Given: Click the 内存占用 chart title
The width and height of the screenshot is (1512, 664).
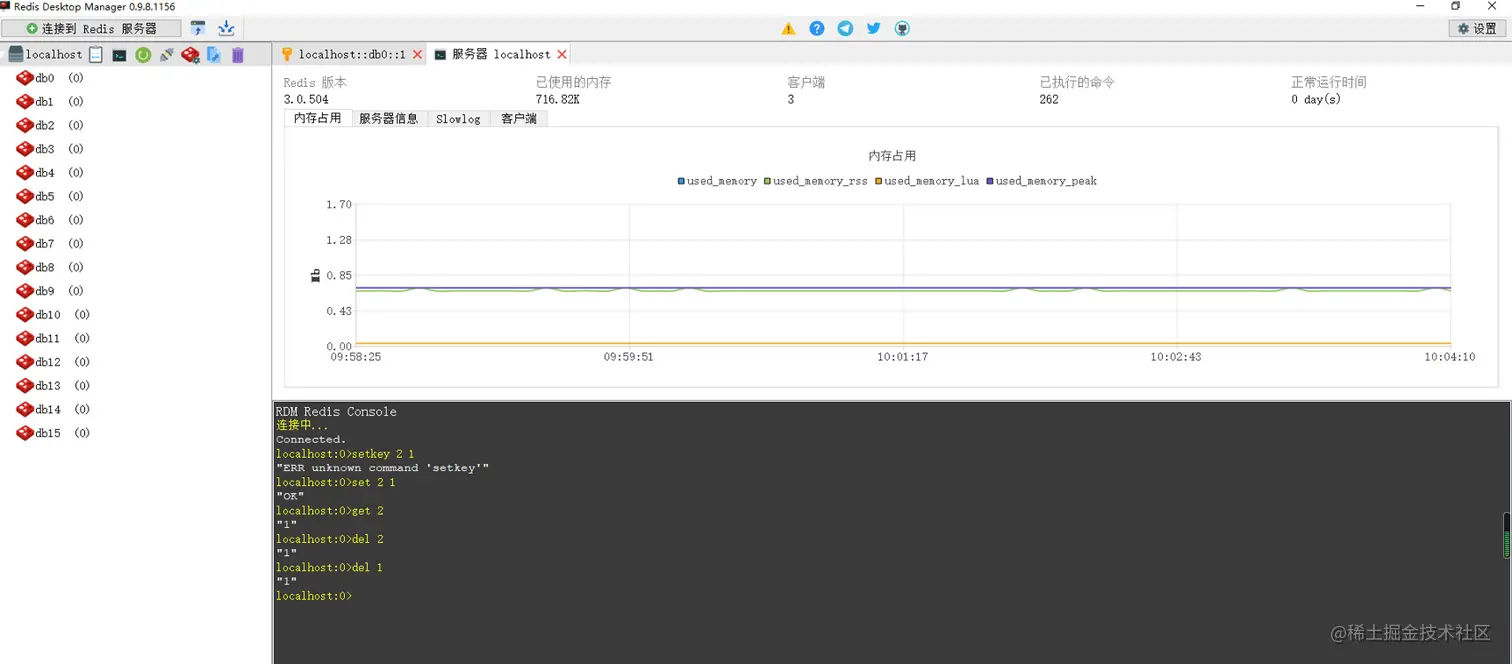Looking at the screenshot, I should point(892,156).
